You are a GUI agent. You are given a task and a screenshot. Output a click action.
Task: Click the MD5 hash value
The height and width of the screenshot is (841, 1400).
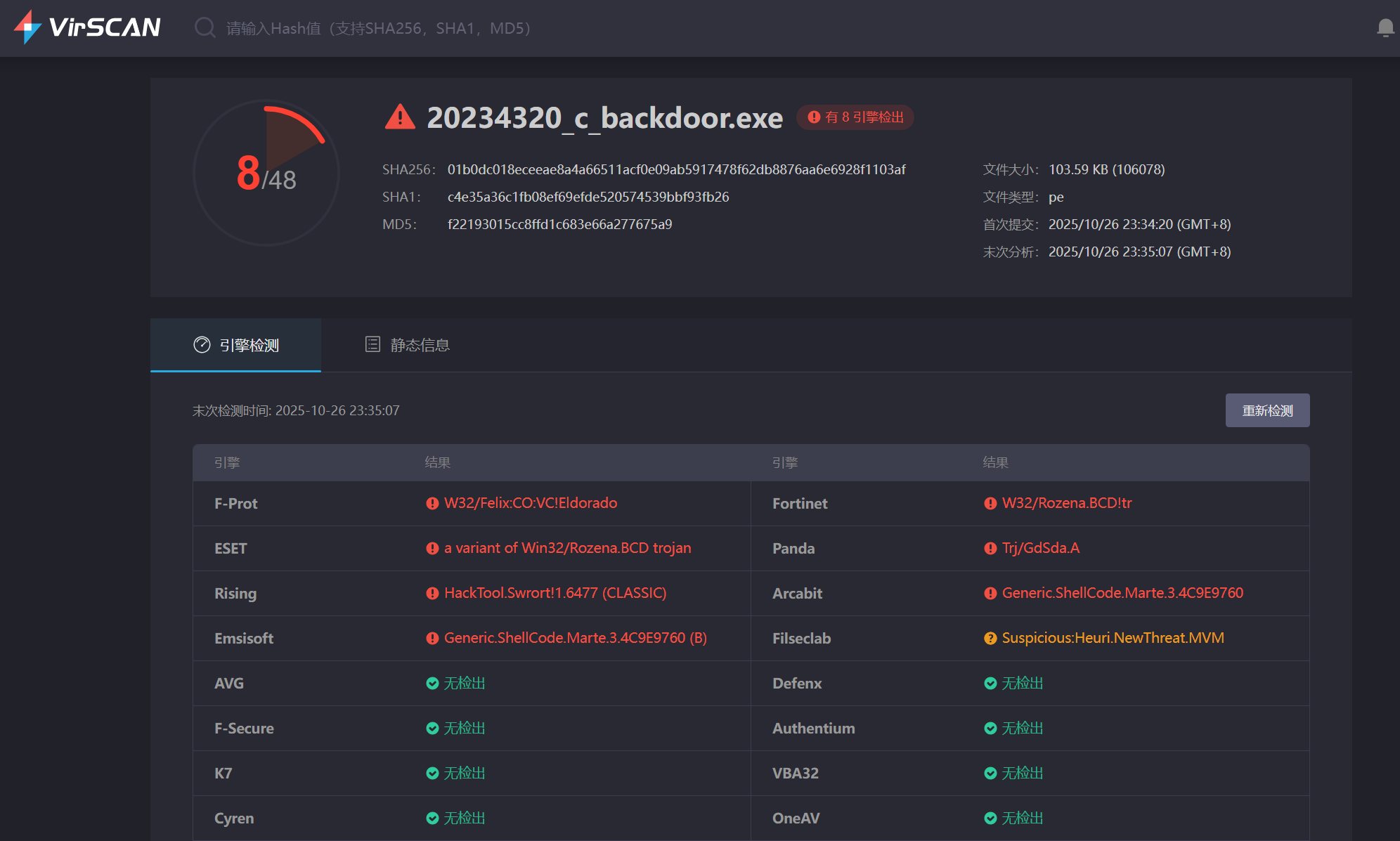point(559,224)
